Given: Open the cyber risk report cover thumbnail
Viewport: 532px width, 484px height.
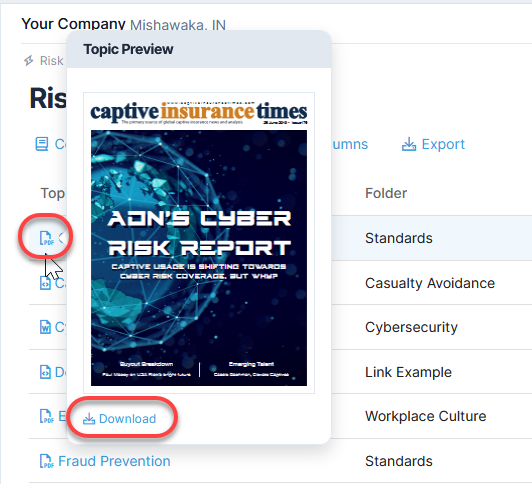Looking at the screenshot, I should point(199,243).
